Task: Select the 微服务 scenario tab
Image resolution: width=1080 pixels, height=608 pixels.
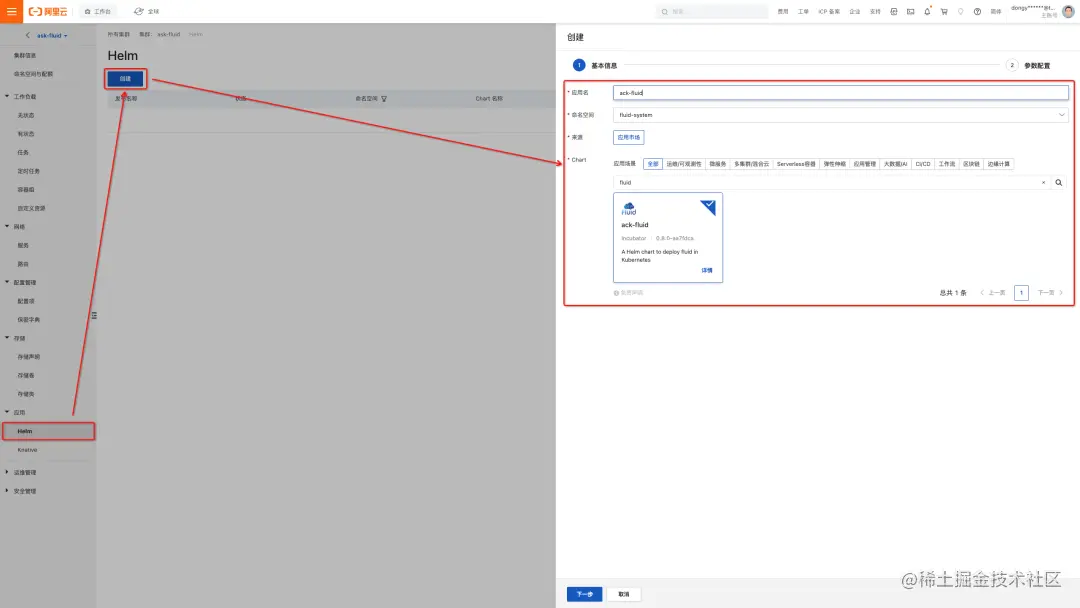Action: tap(718, 164)
